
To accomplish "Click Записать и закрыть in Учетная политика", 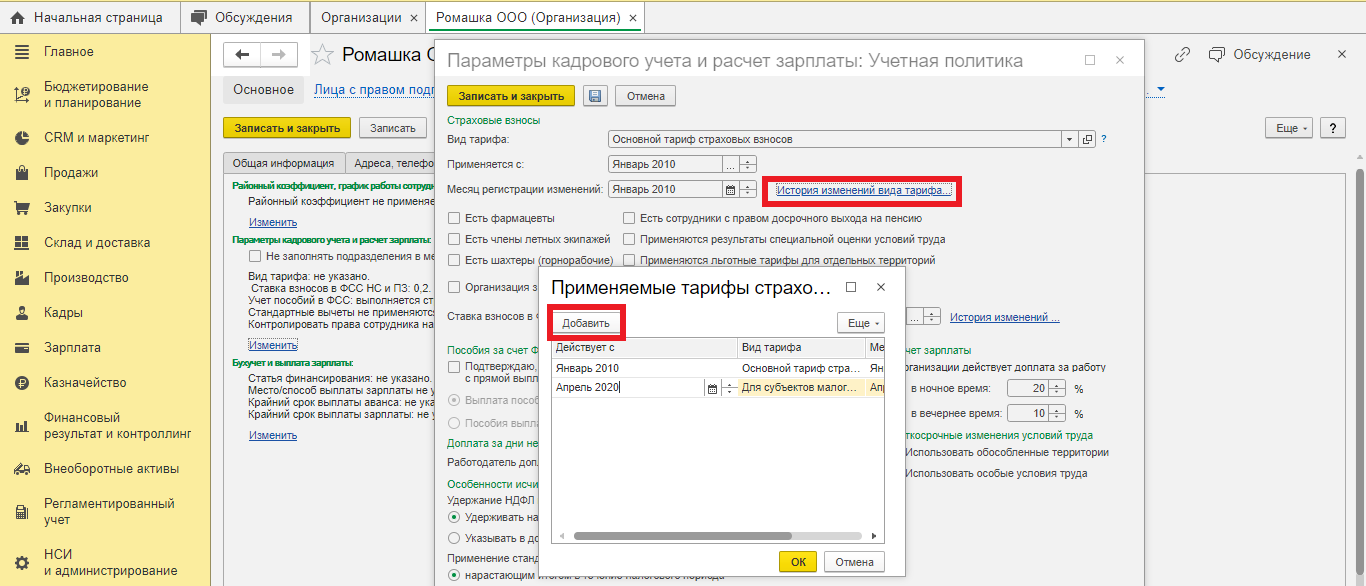I will tap(511, 96).
